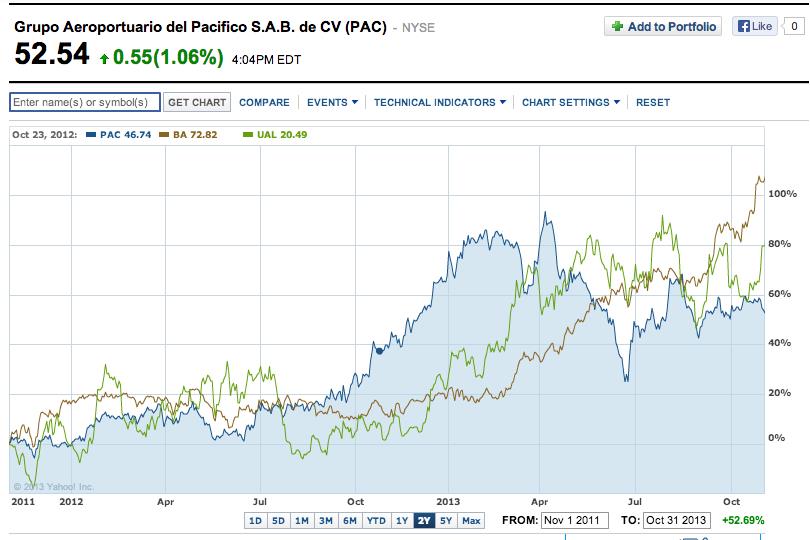This screenshot has width=810, height=540.
Task: Expand the EVENTS dropdown
Action: pos(332,102)
